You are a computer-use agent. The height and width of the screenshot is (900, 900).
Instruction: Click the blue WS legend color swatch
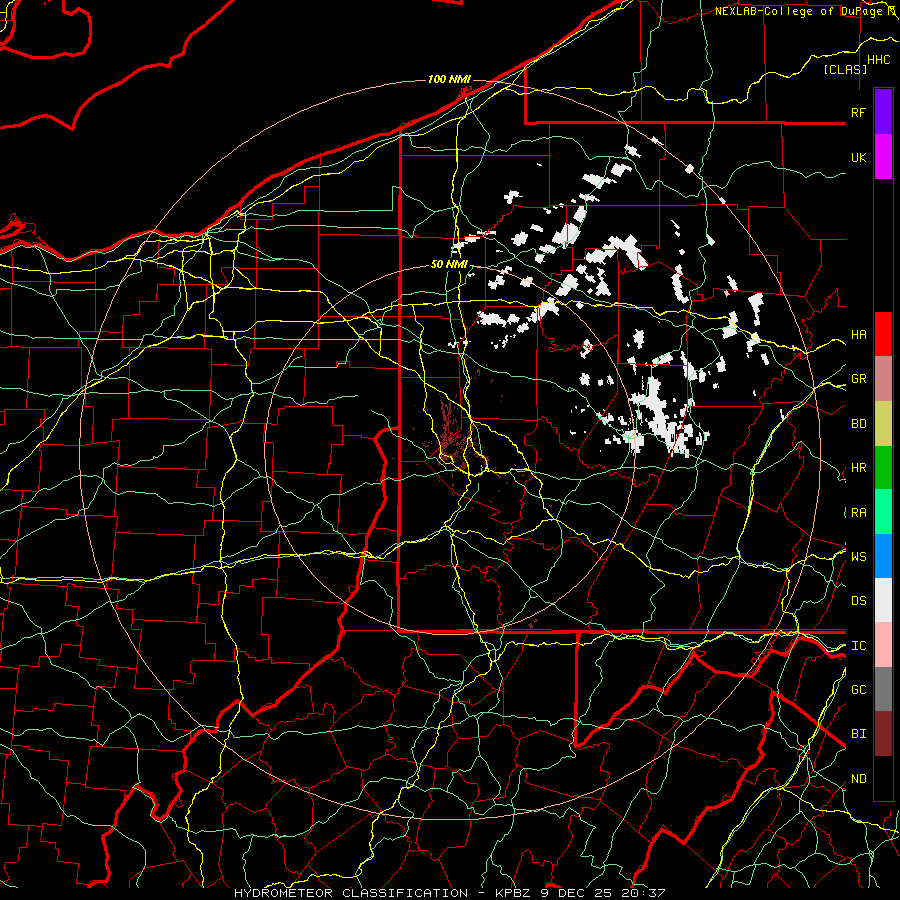click(883, 556)
